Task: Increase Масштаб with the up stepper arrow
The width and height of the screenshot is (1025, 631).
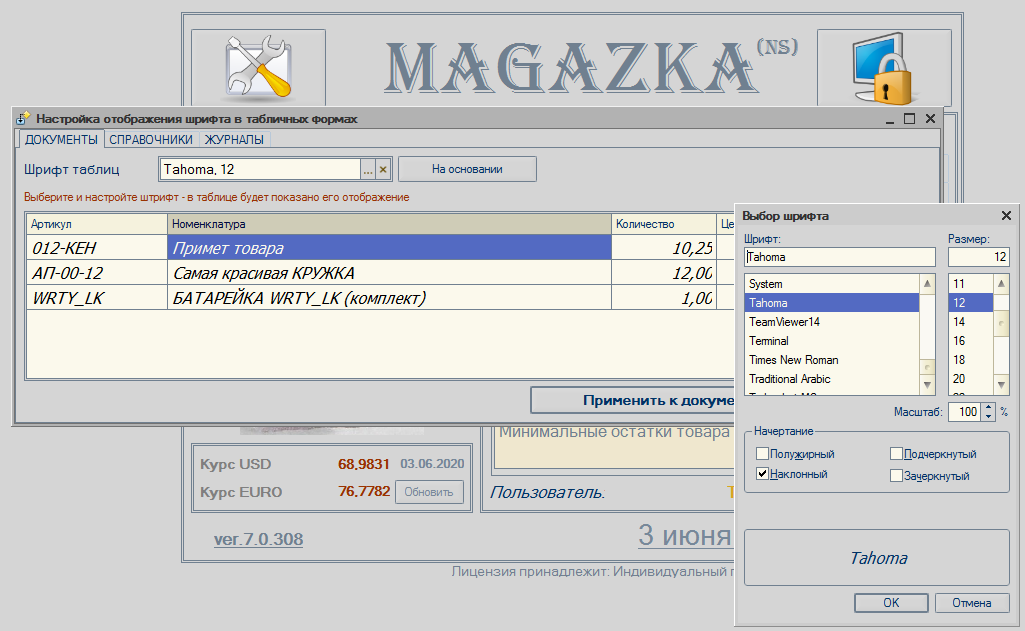Action: point(988,407)
